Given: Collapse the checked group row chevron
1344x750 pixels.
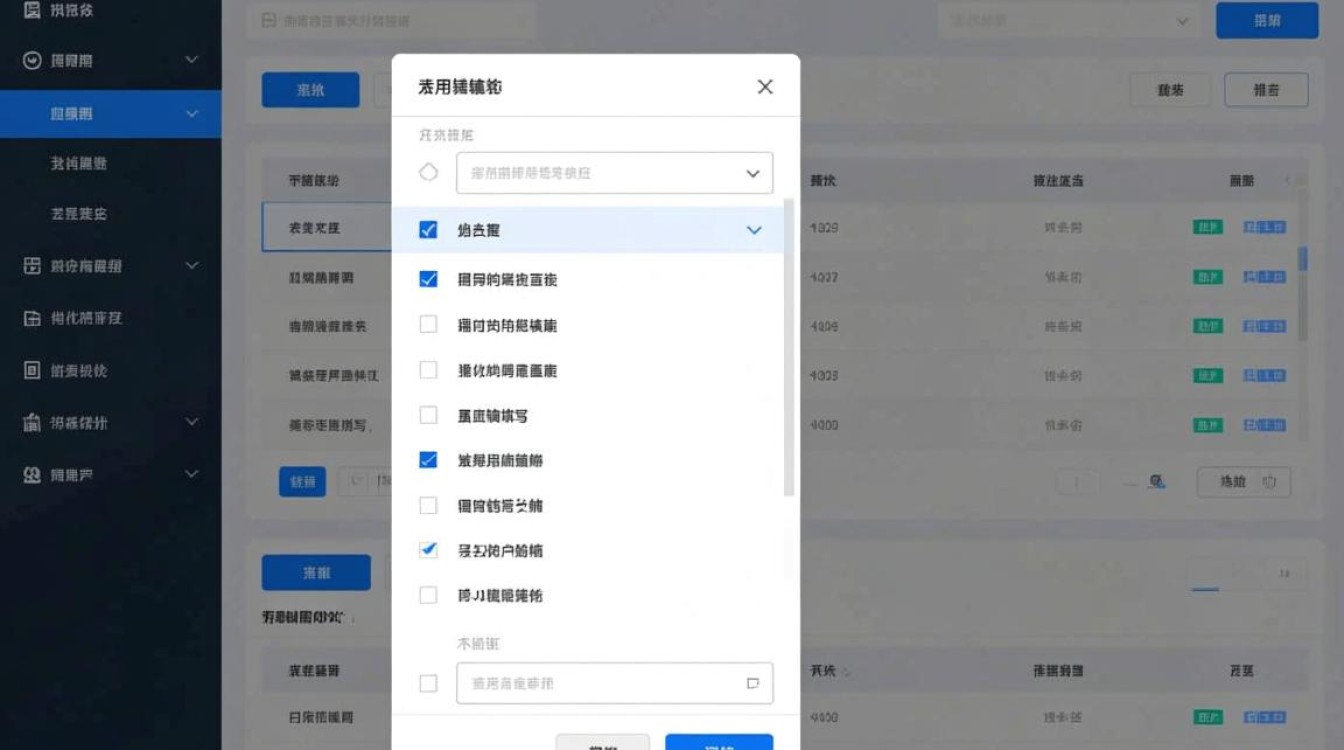Looking at the screenshot, I should 753,229.
